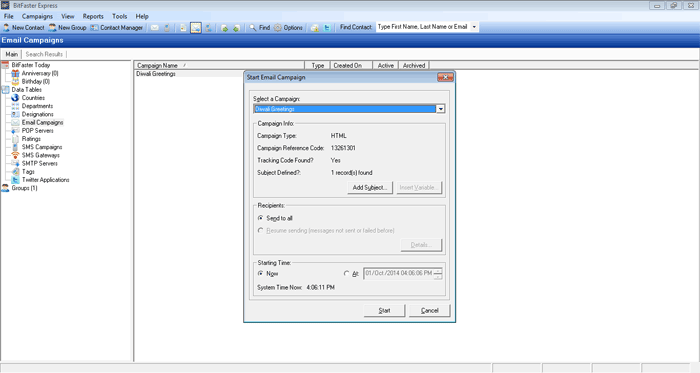700x373 pixels.
Task: Click the date-time spinner arrows
Action: pyautogui.click(x=438, y=274)
